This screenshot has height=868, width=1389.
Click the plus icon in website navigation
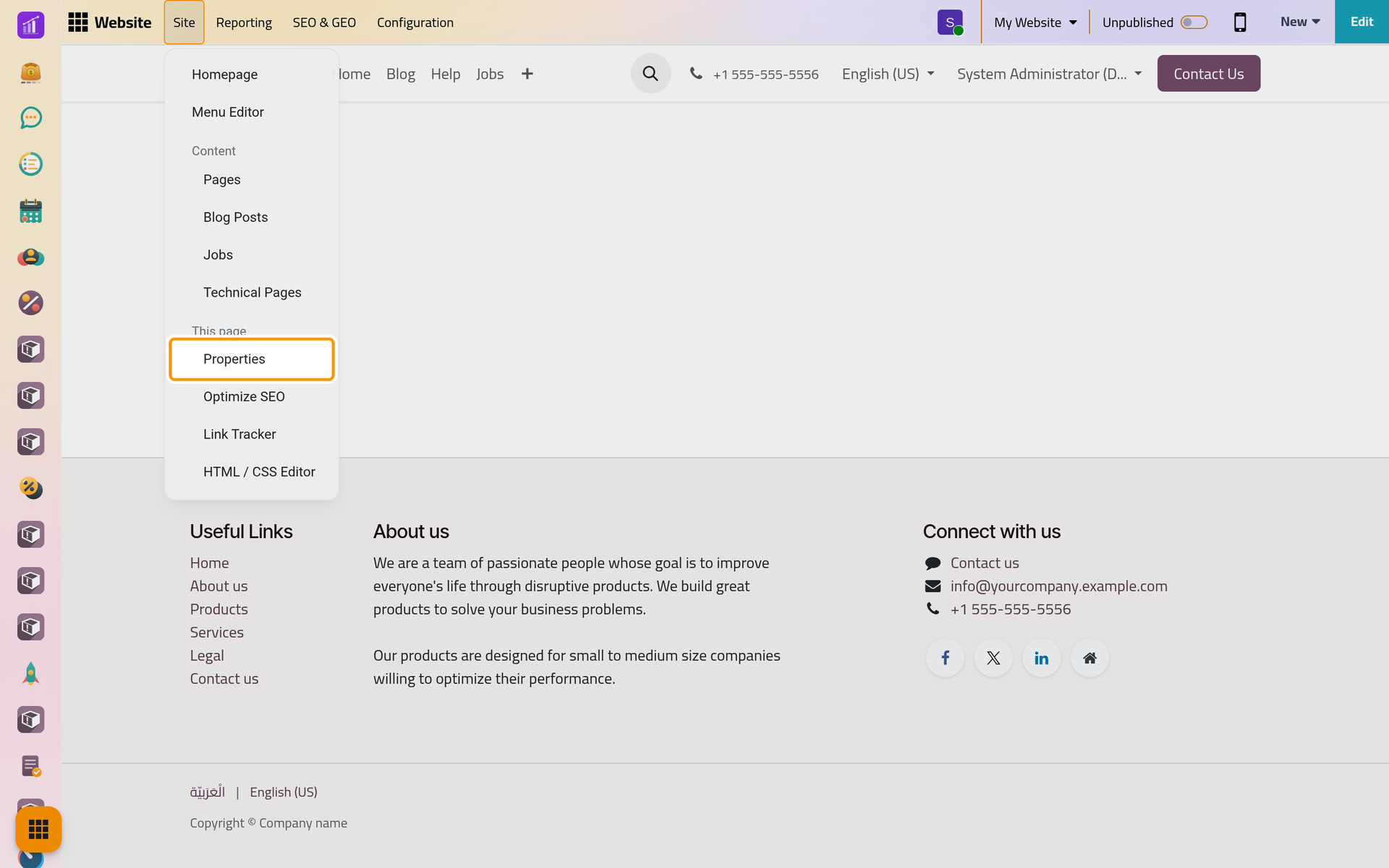pyautogui.click(x=527, y=74)
